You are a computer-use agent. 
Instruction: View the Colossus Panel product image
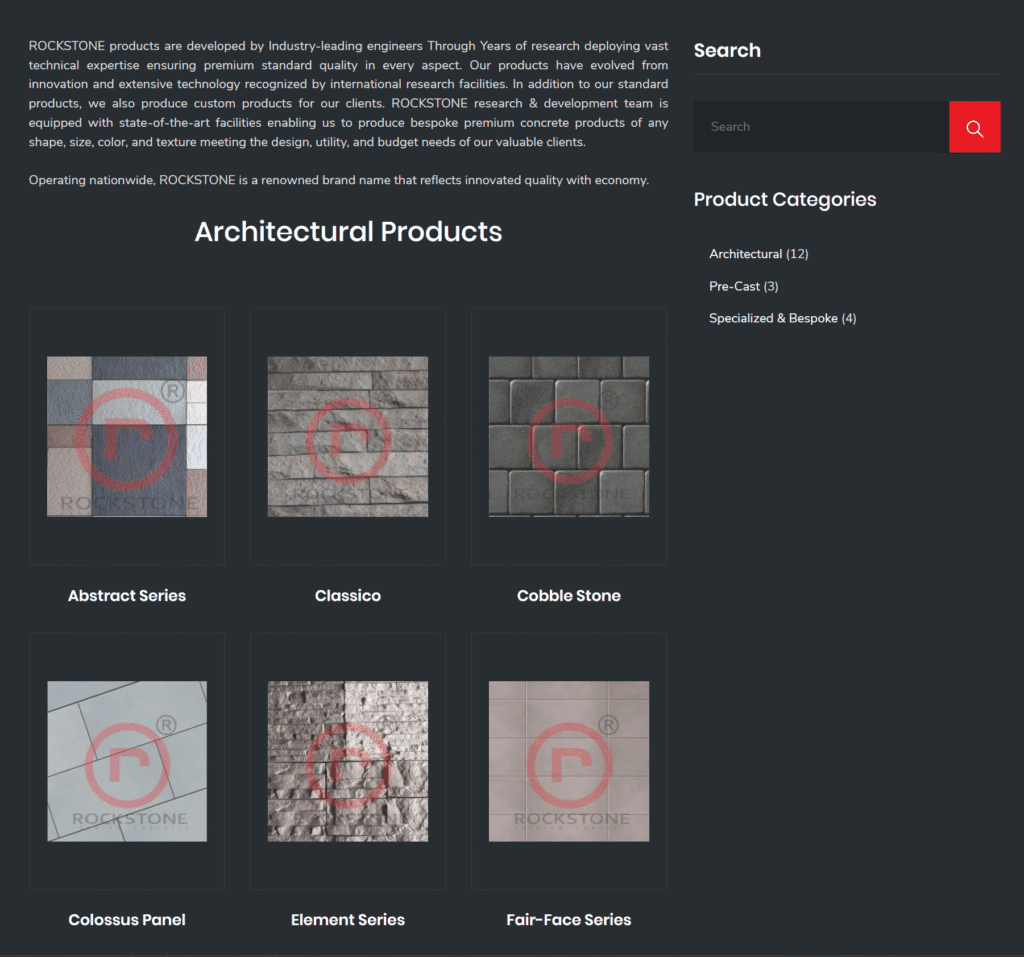coord(127,761)
